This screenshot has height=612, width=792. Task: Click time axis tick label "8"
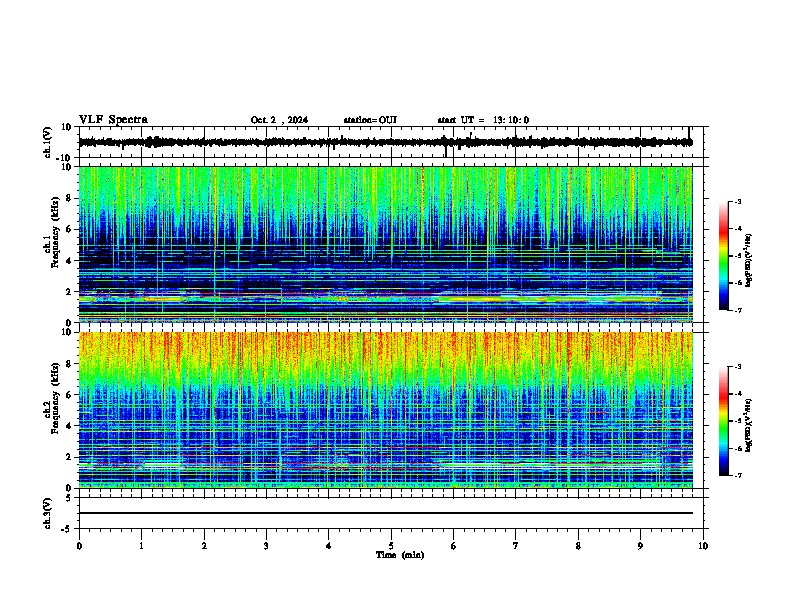pos(578,546)
